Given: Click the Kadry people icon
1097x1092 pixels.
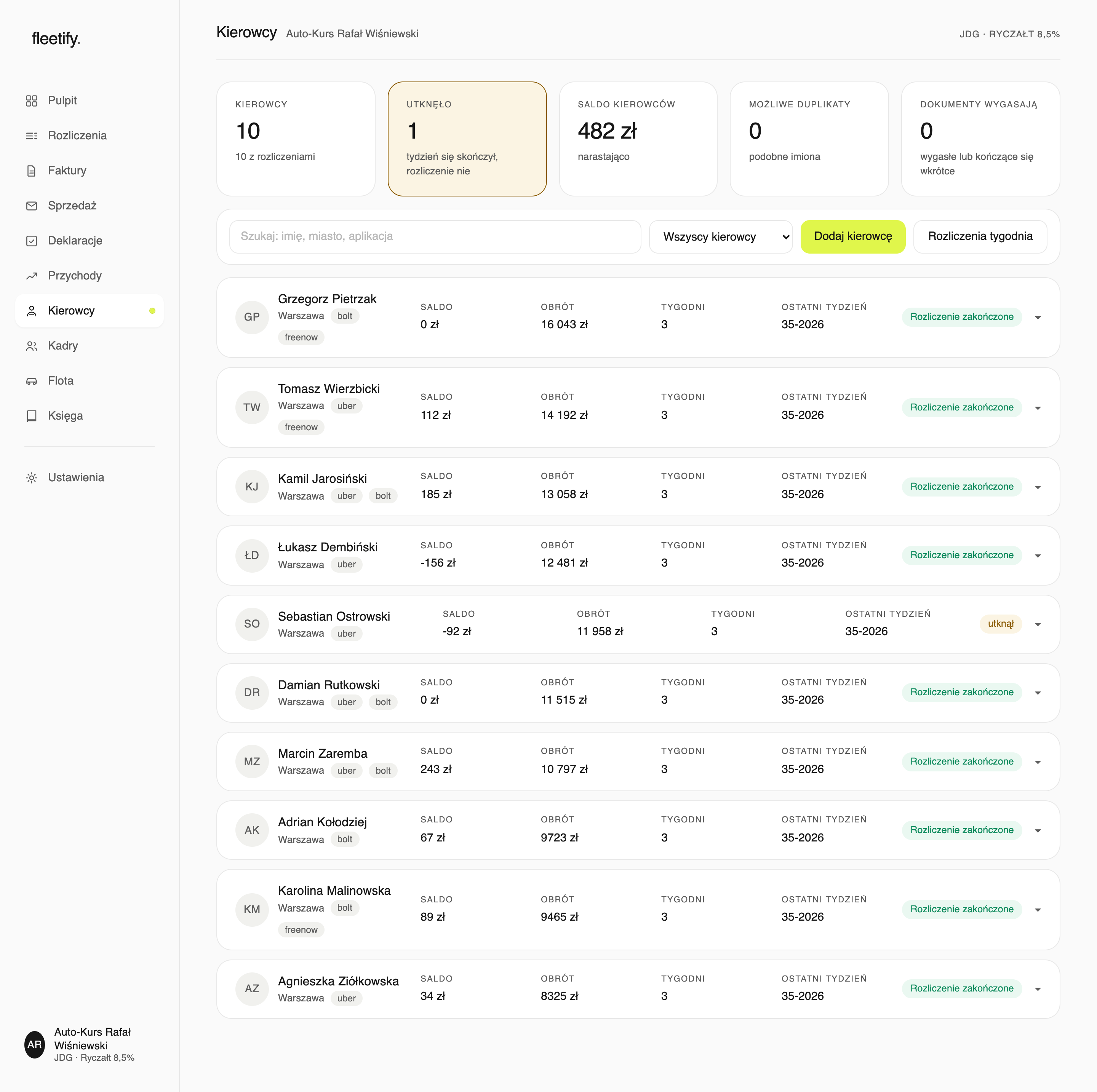Looking at the screenshot, I should 32,346.
